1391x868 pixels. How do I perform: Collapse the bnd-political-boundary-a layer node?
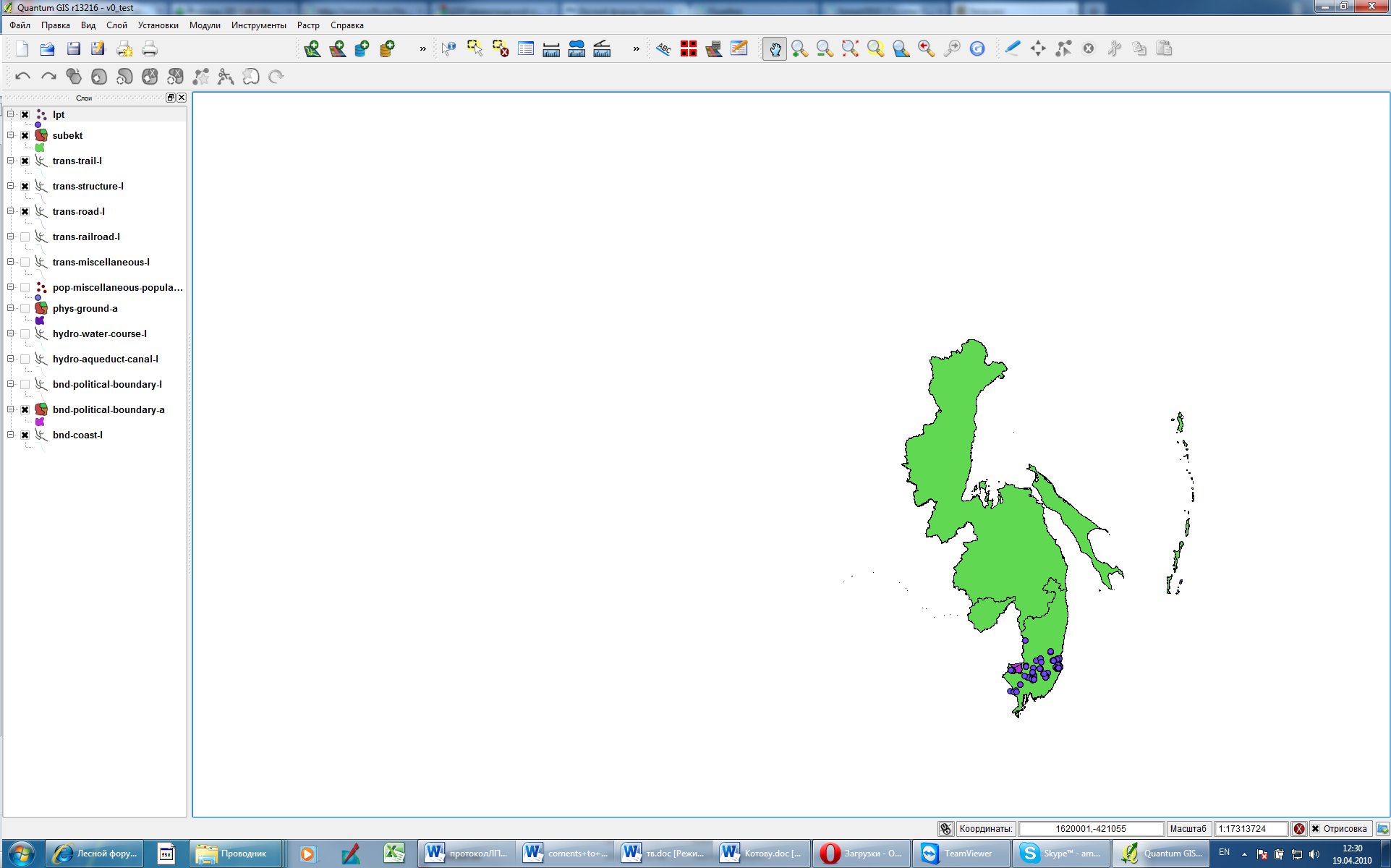tap(11, 409)
